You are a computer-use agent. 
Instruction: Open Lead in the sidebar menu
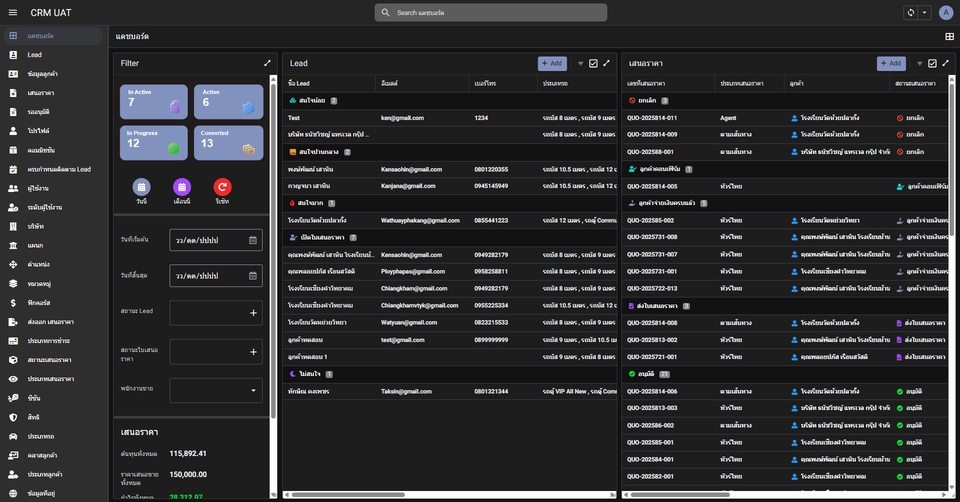point(34,54)
